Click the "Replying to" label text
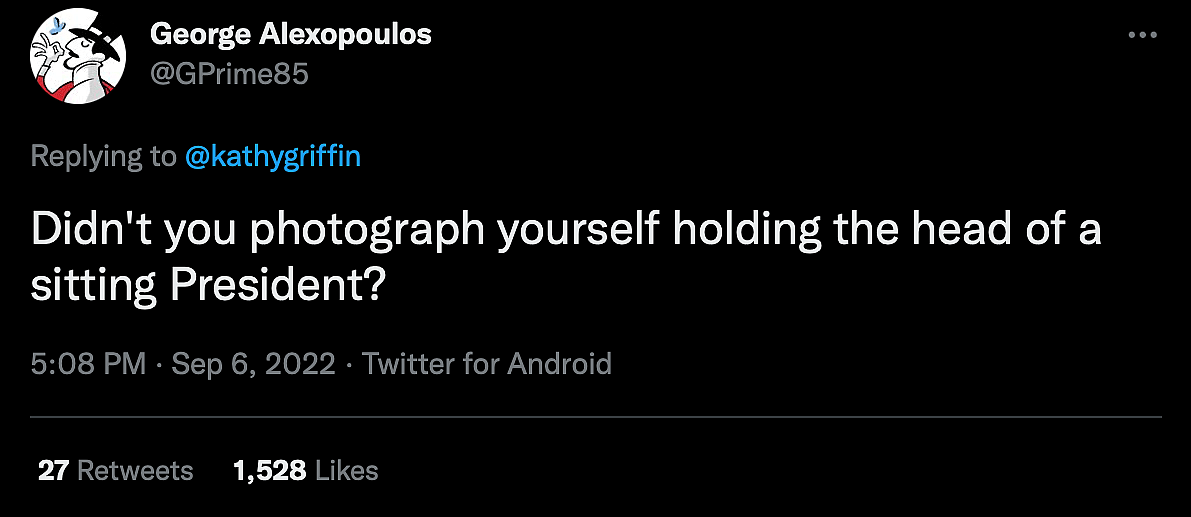1191x517 pixels. click(x=103, y=156)
